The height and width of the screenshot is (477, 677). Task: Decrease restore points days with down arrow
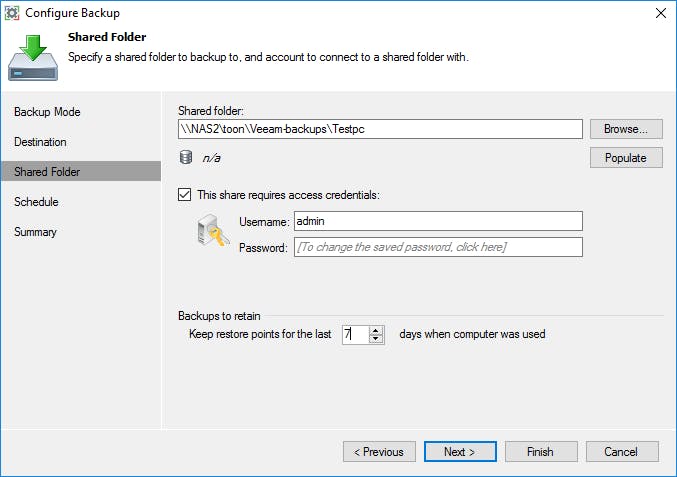(377, 339)
